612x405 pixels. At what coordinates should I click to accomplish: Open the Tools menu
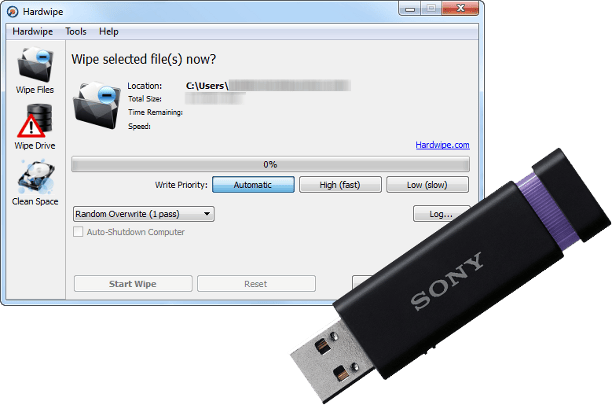[76, 32]
